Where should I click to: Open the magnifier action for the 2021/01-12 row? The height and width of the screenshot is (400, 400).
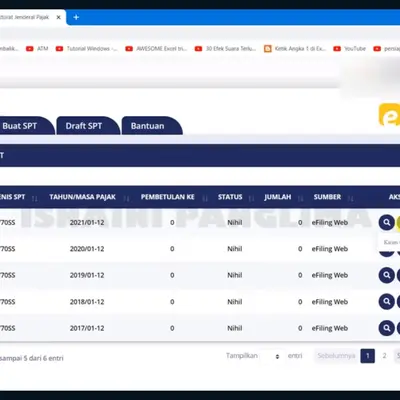[x=387, y=222]
